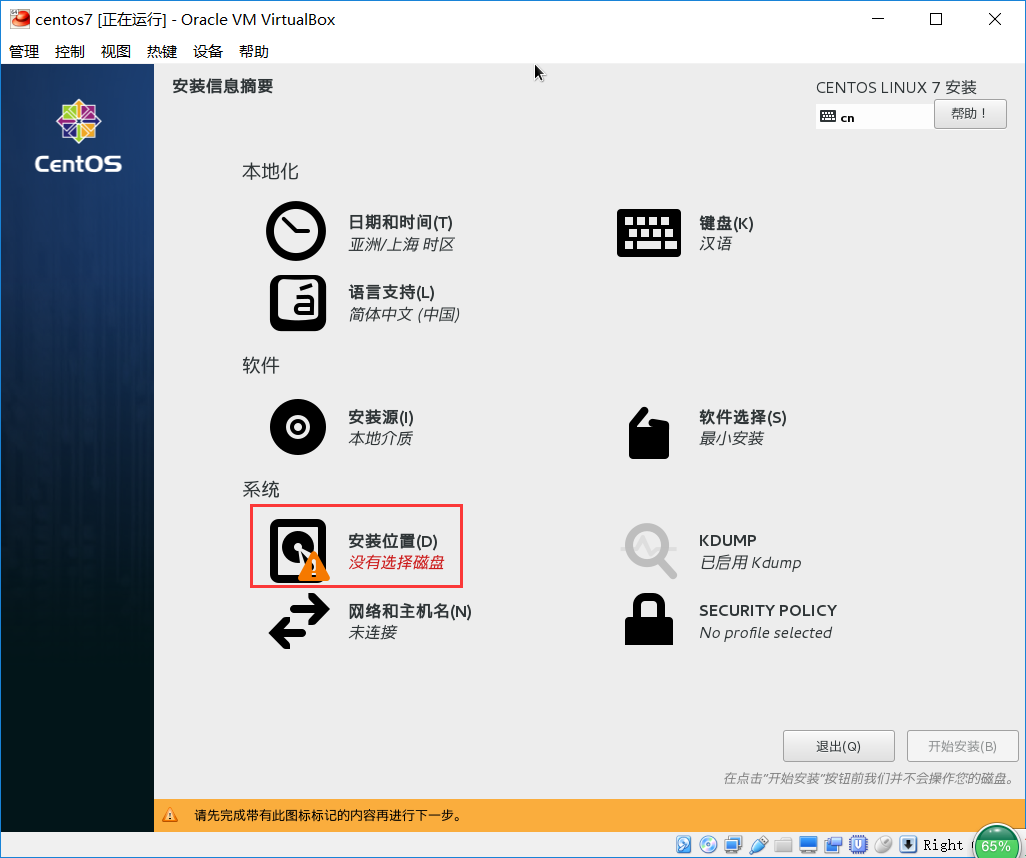Open the 设备 menu
The height and width of the screenshot is (858, 1026).
(208, 52)
